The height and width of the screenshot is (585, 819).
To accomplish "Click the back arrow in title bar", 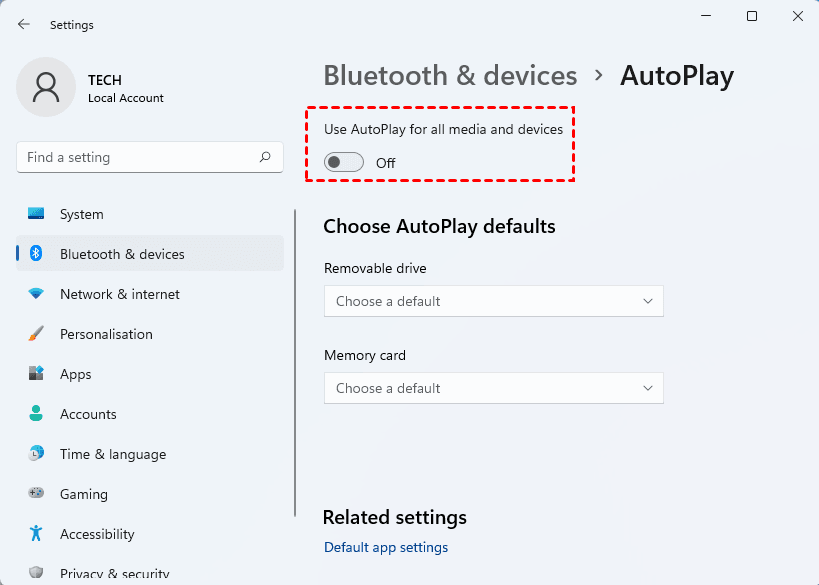I will click(x=24, y=24).
